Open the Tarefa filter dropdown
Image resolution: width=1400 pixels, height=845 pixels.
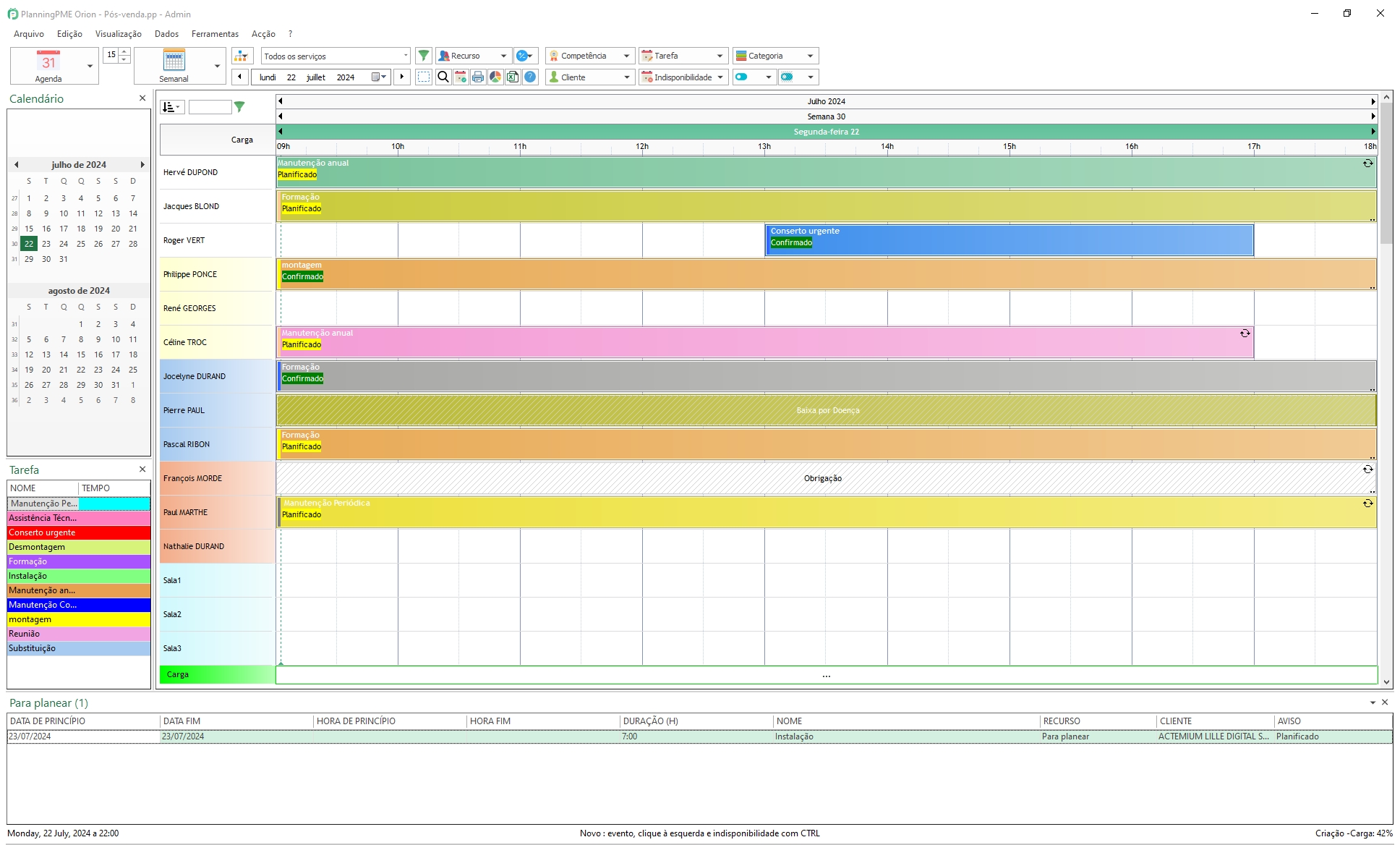tap(683, 56)
